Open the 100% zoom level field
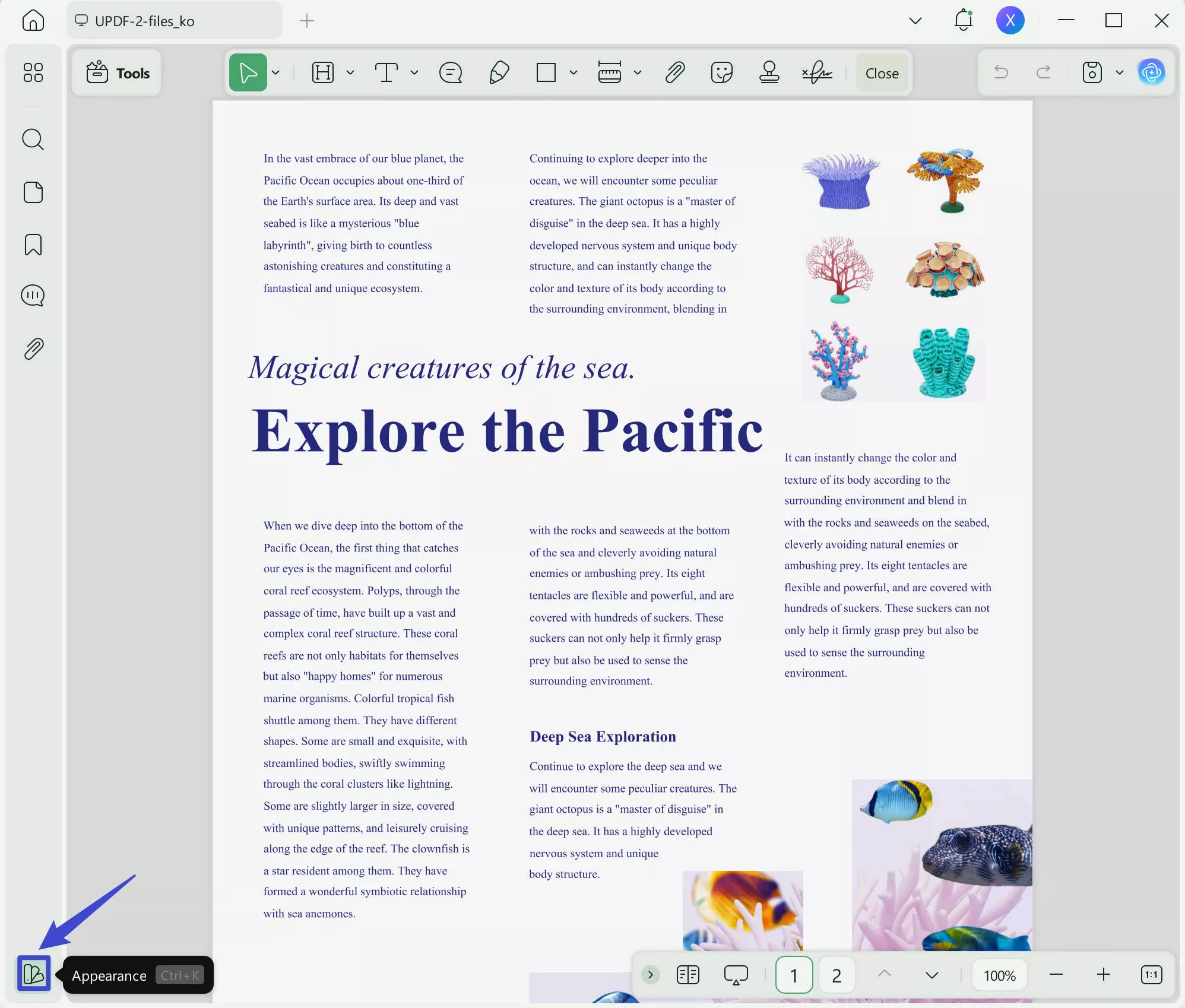The height and width of the screenshot is (1008, 1185). 1000,975
